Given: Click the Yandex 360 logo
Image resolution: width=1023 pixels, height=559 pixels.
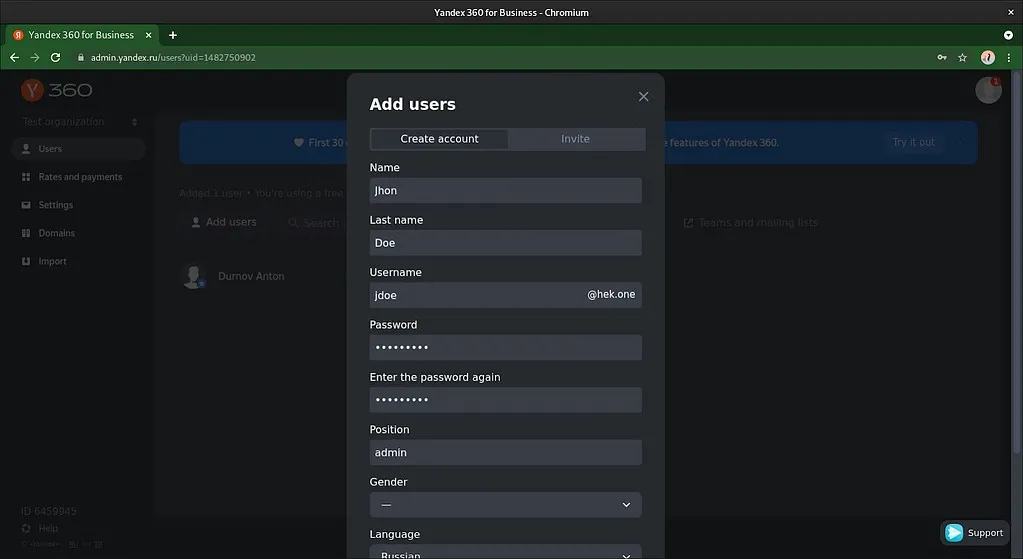Looking at the screenshot, I should click(x=57, y=90).
